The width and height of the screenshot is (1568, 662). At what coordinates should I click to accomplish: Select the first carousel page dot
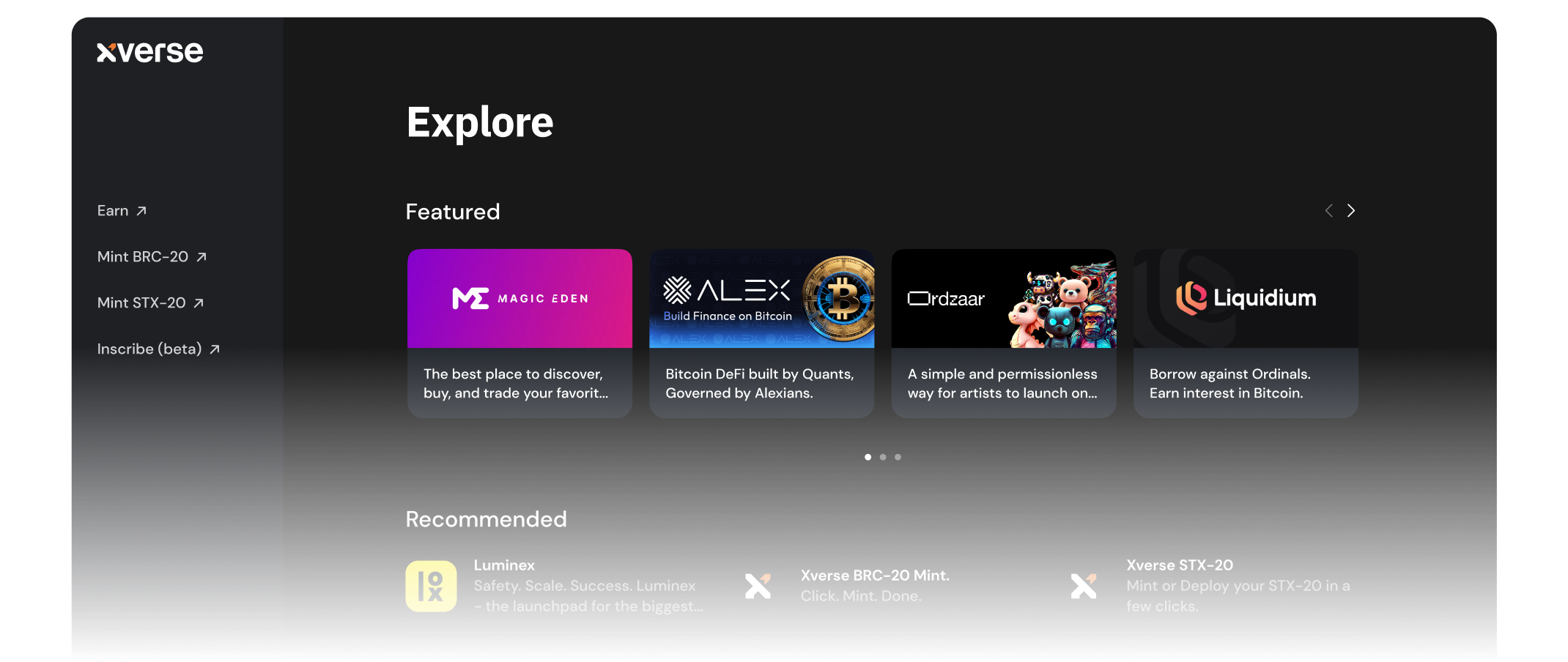coord(868,457)
